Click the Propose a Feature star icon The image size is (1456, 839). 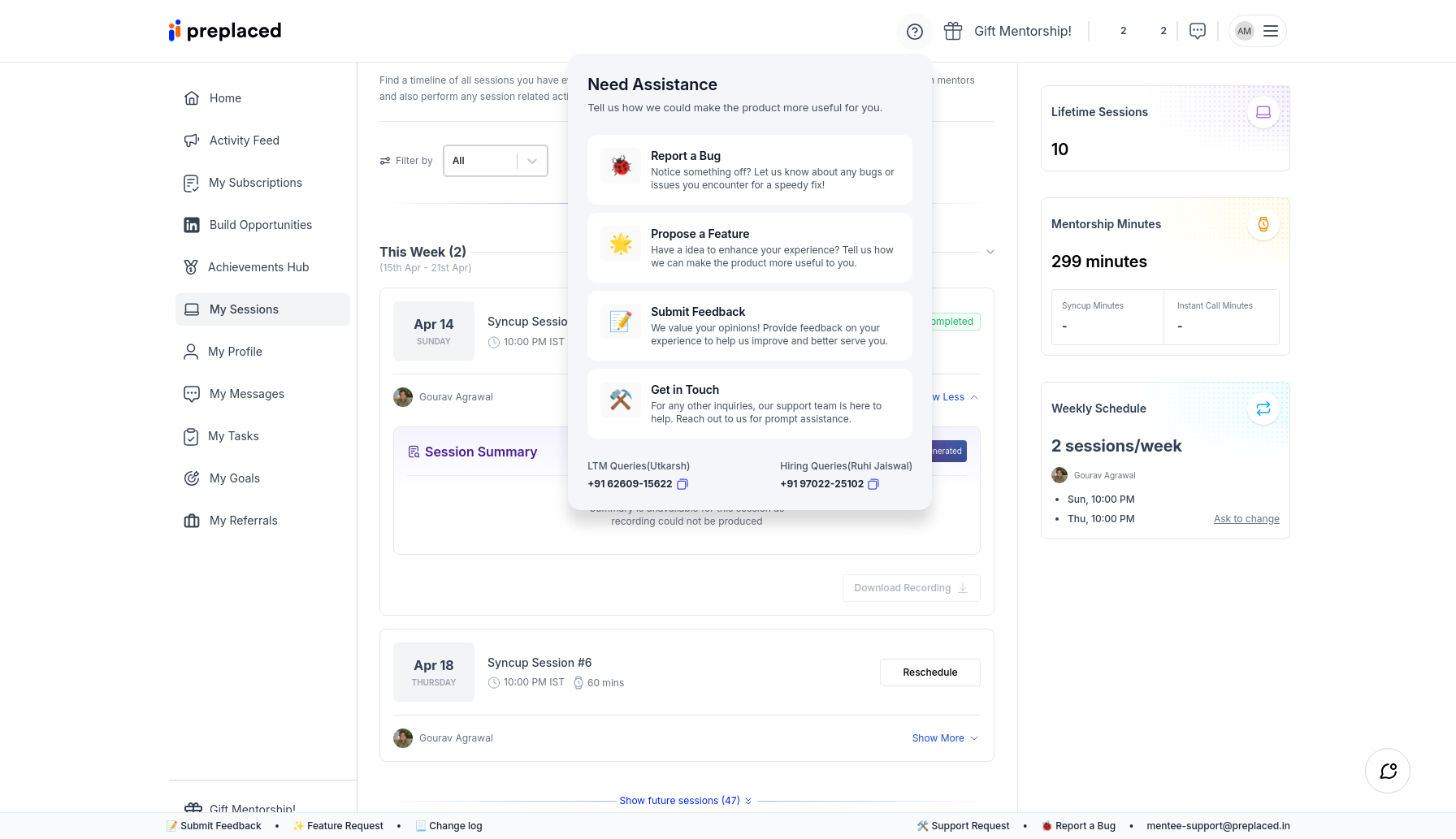(x=621, y=244)
